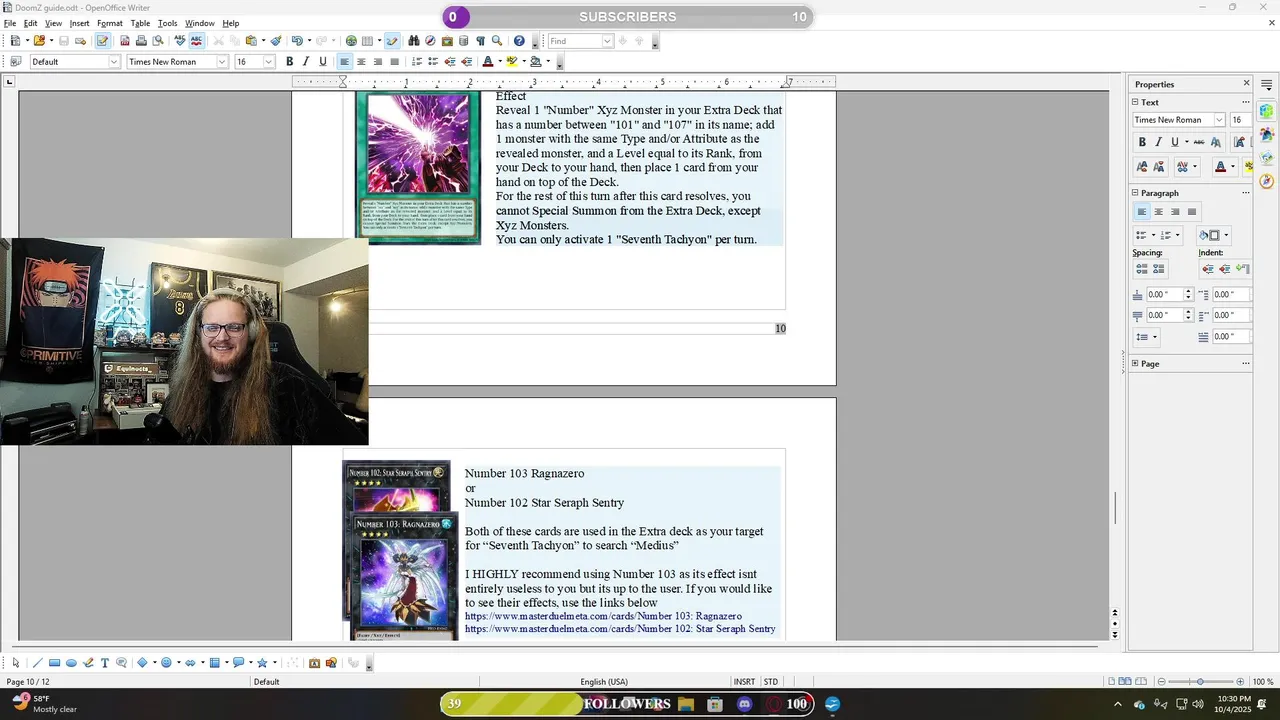Click English (USA) language status field

click(604, 682)
